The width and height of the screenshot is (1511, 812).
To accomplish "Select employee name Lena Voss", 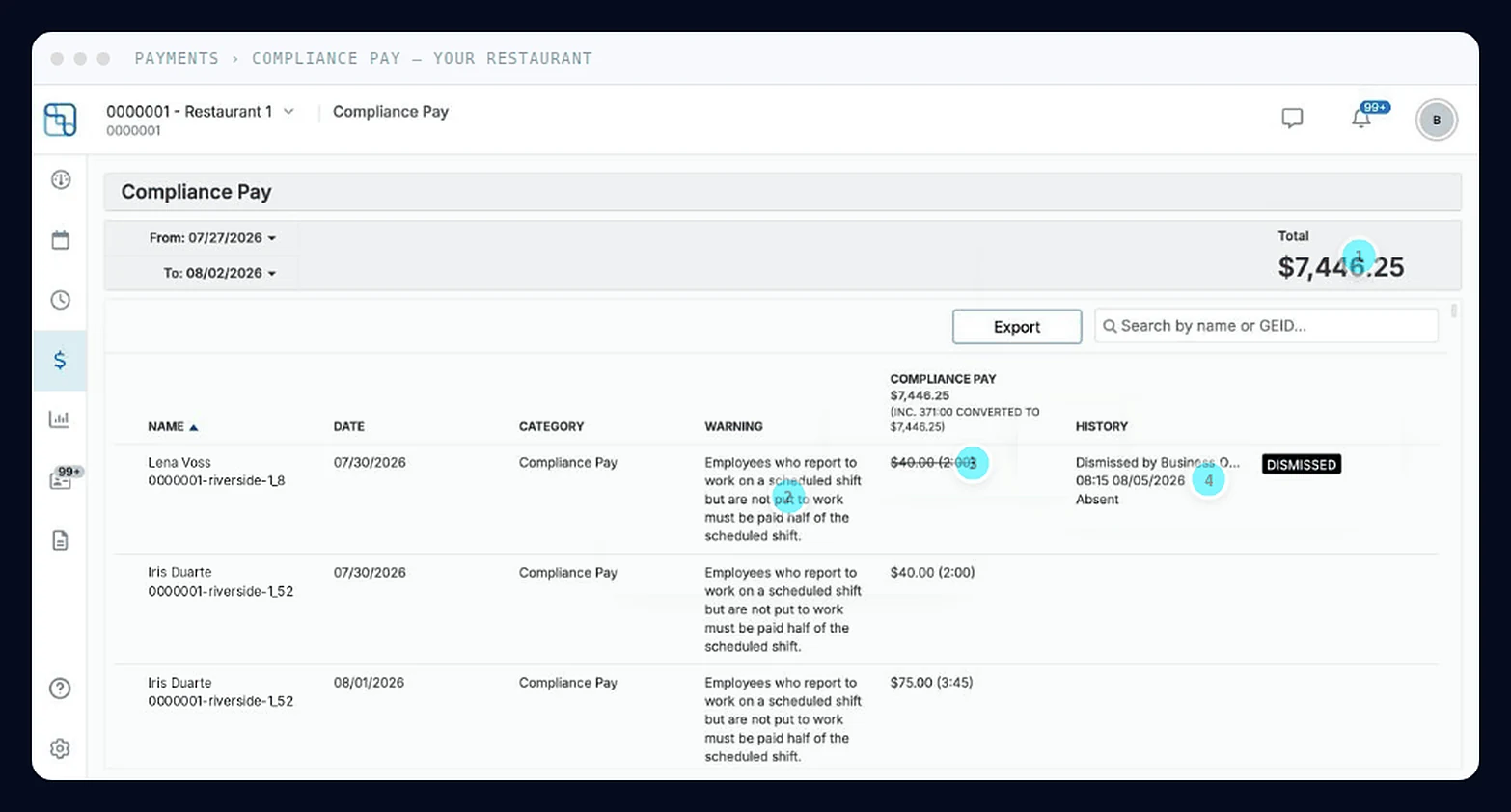I will click(179, 463).
